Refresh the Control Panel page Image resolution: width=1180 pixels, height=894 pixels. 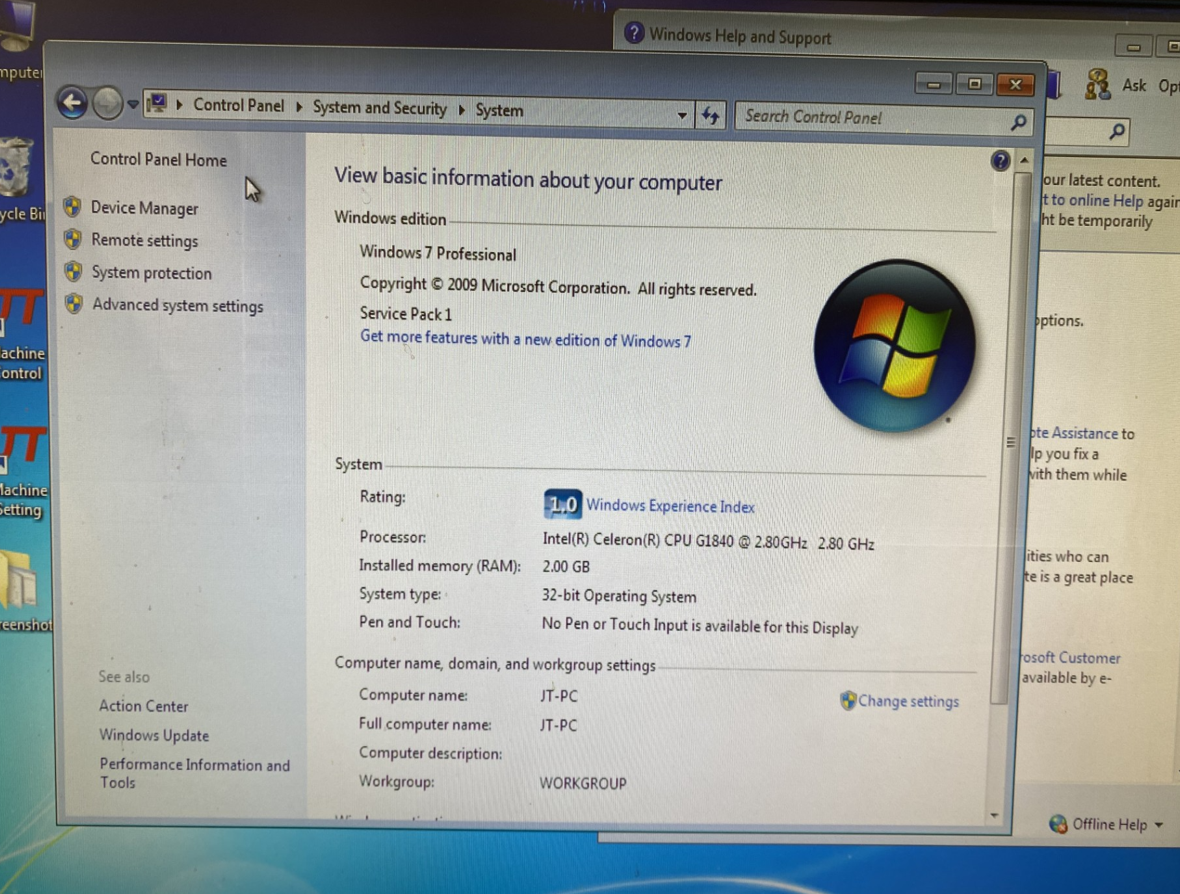(x=710, y=116)
